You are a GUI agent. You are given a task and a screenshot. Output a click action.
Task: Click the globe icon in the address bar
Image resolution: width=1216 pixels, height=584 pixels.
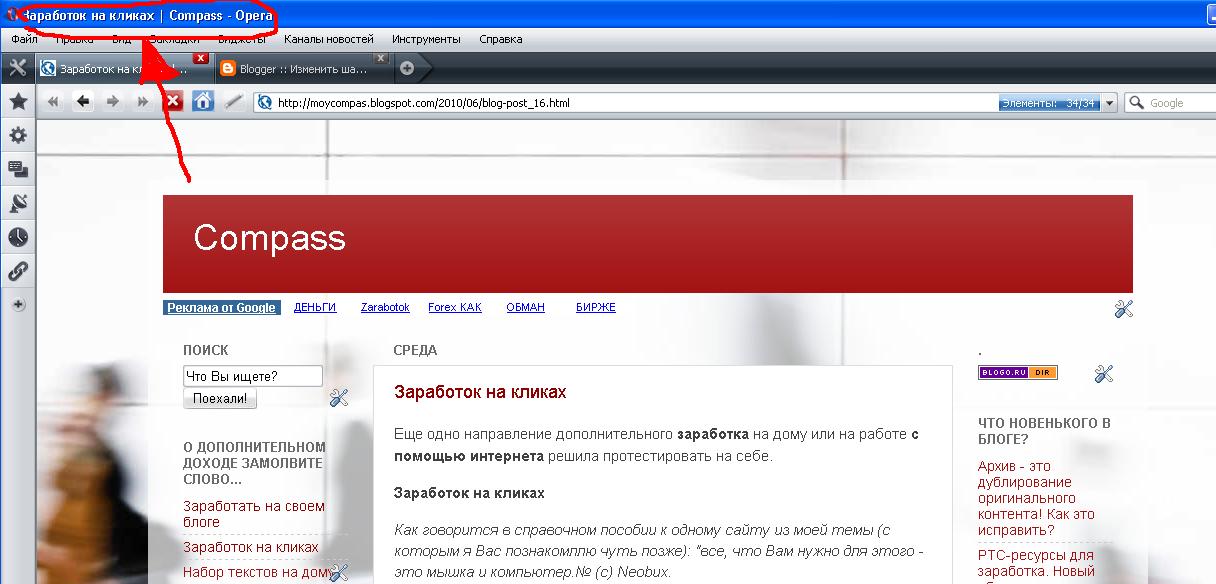click(x=265, y=102)
